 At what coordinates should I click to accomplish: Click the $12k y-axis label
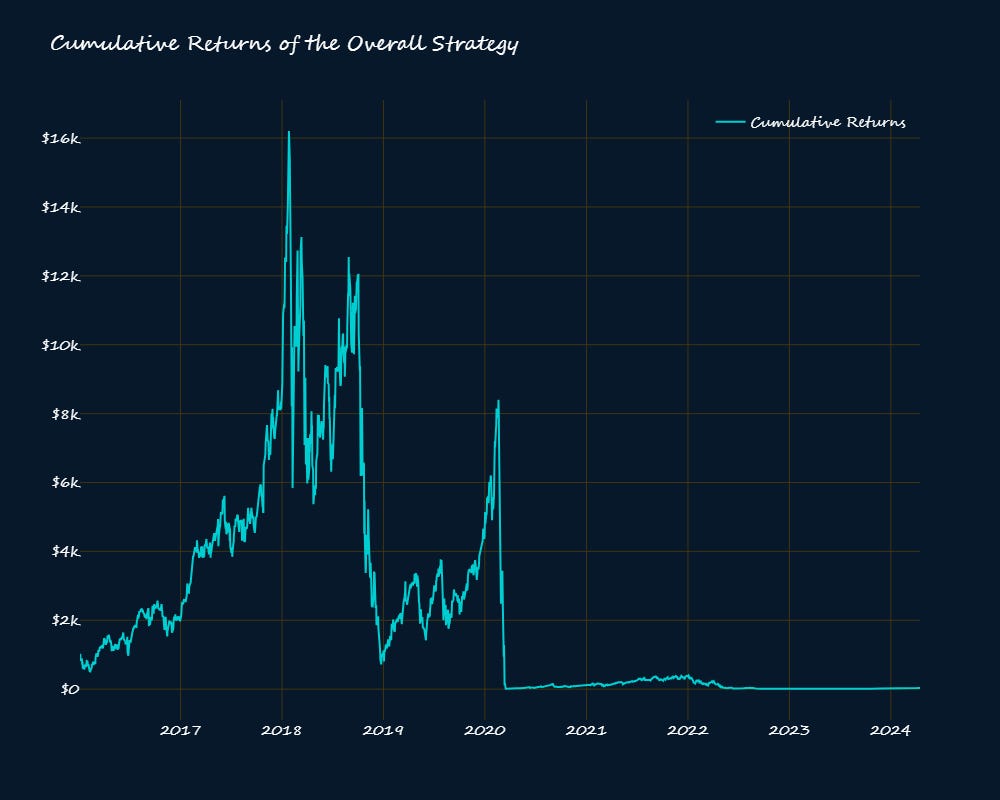61,276
